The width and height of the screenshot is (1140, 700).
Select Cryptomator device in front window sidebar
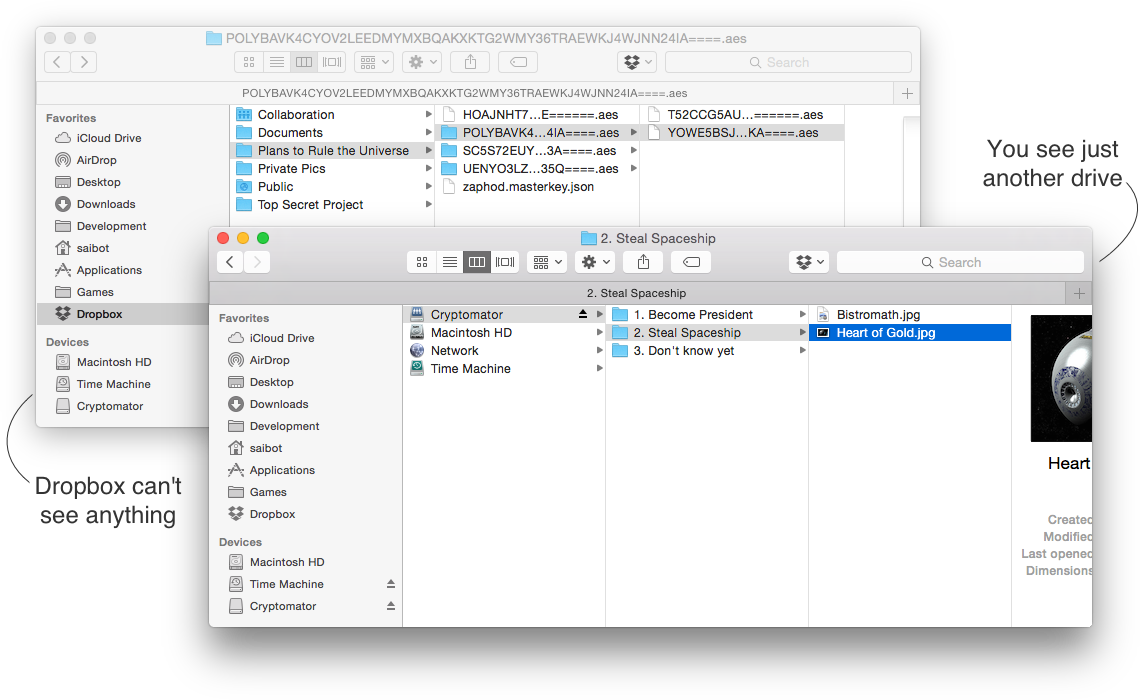(283, 606)
